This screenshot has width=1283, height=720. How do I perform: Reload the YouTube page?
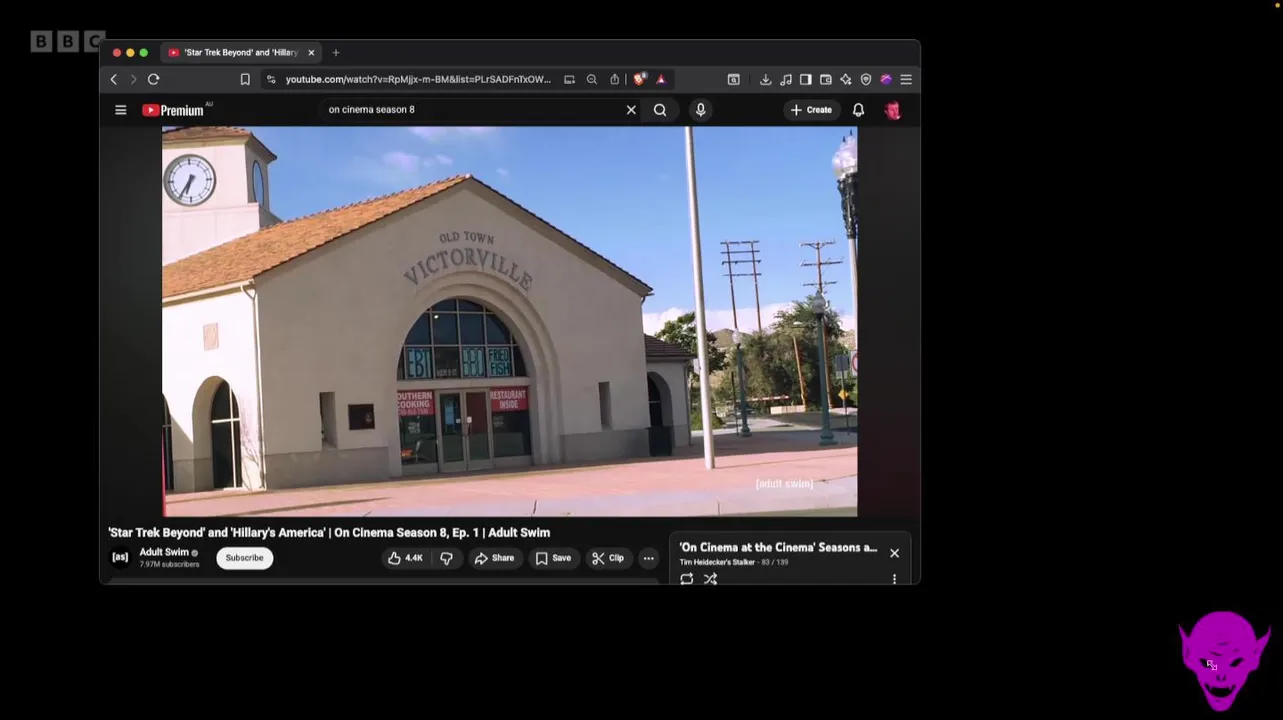pos(153,79)
